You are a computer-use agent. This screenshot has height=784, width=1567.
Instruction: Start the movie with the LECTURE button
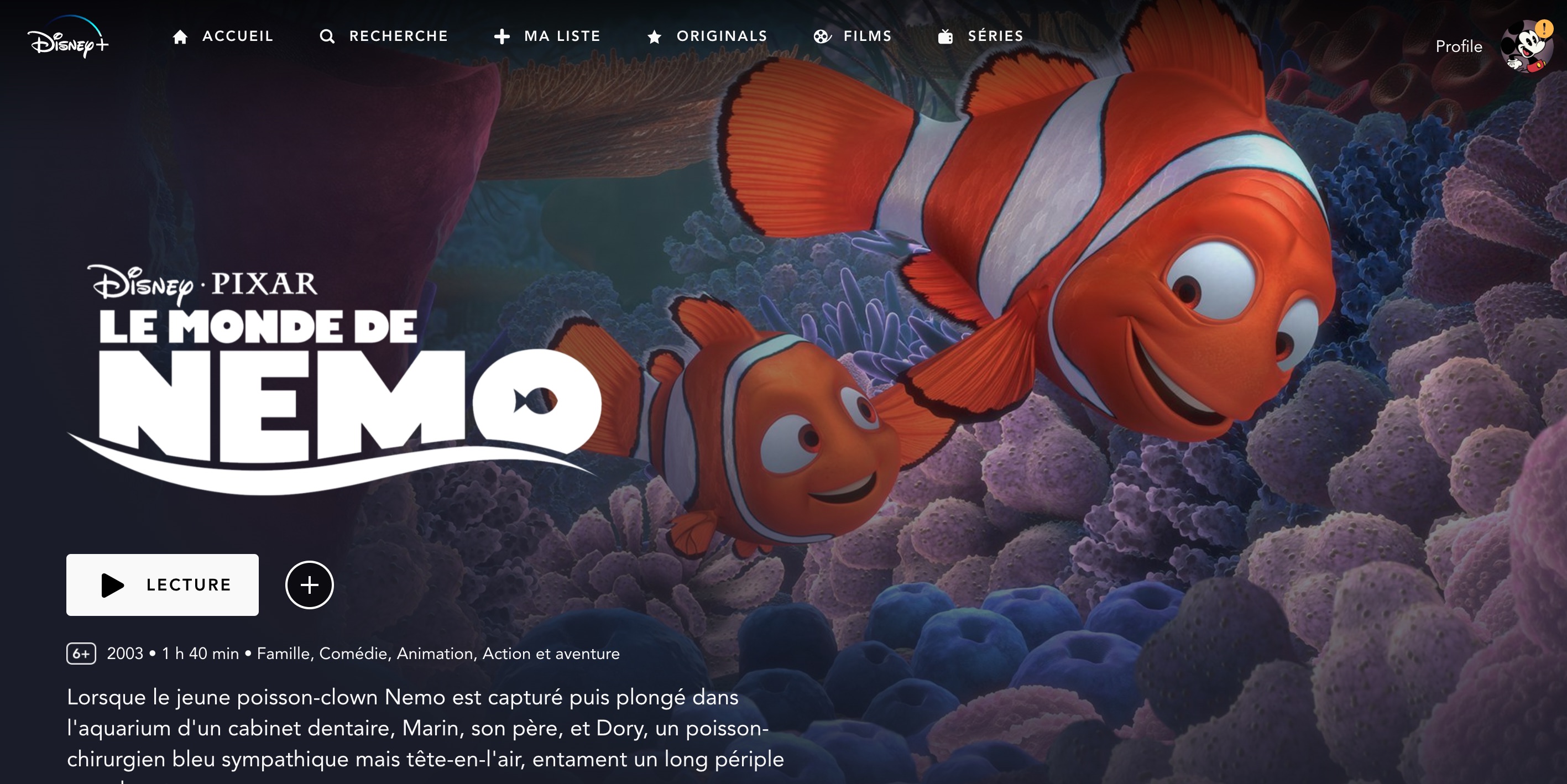pyautogui.click(x=163, y=584)
